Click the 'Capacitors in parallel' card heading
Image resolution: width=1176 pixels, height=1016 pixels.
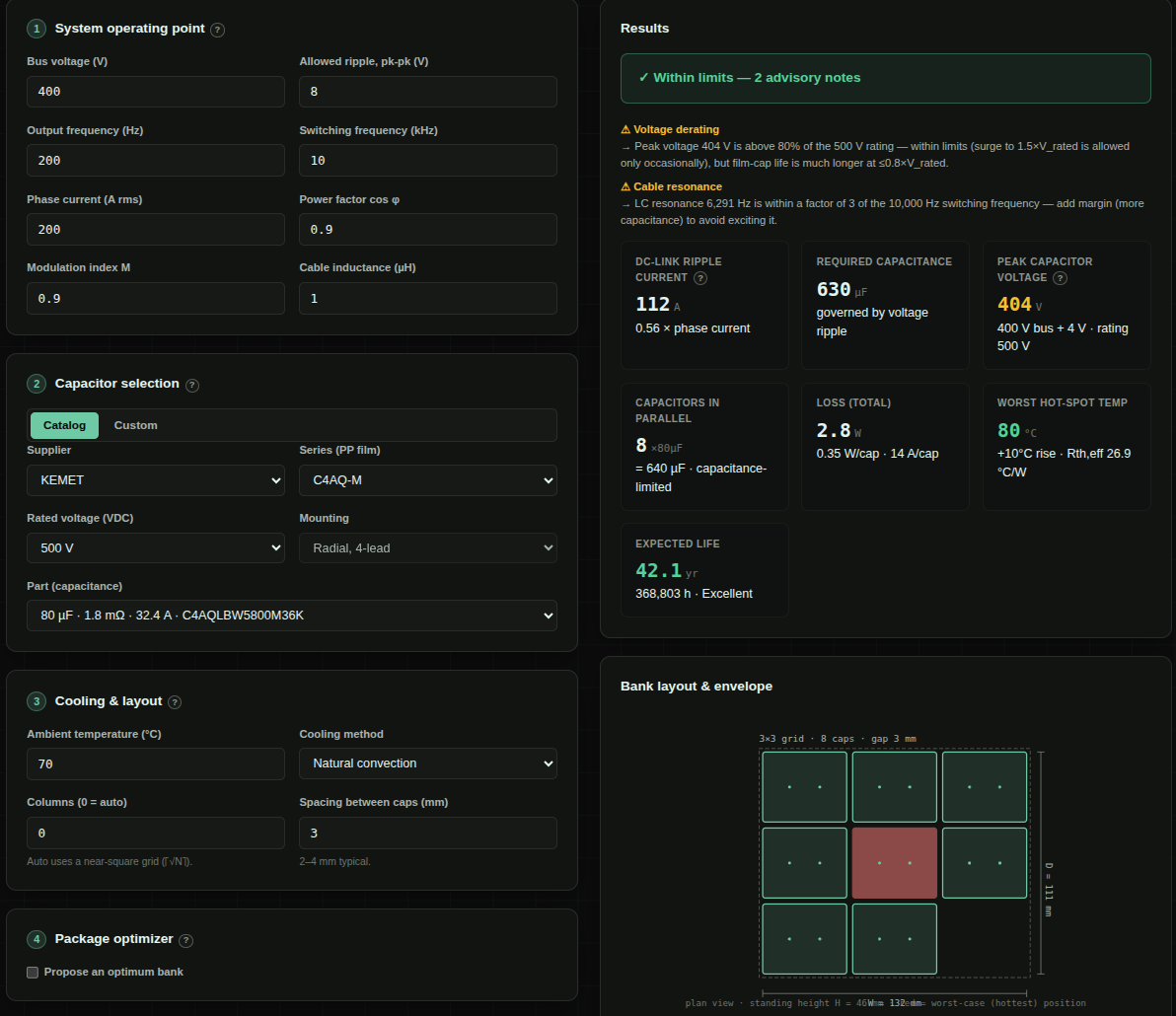(x=677, y=411)
